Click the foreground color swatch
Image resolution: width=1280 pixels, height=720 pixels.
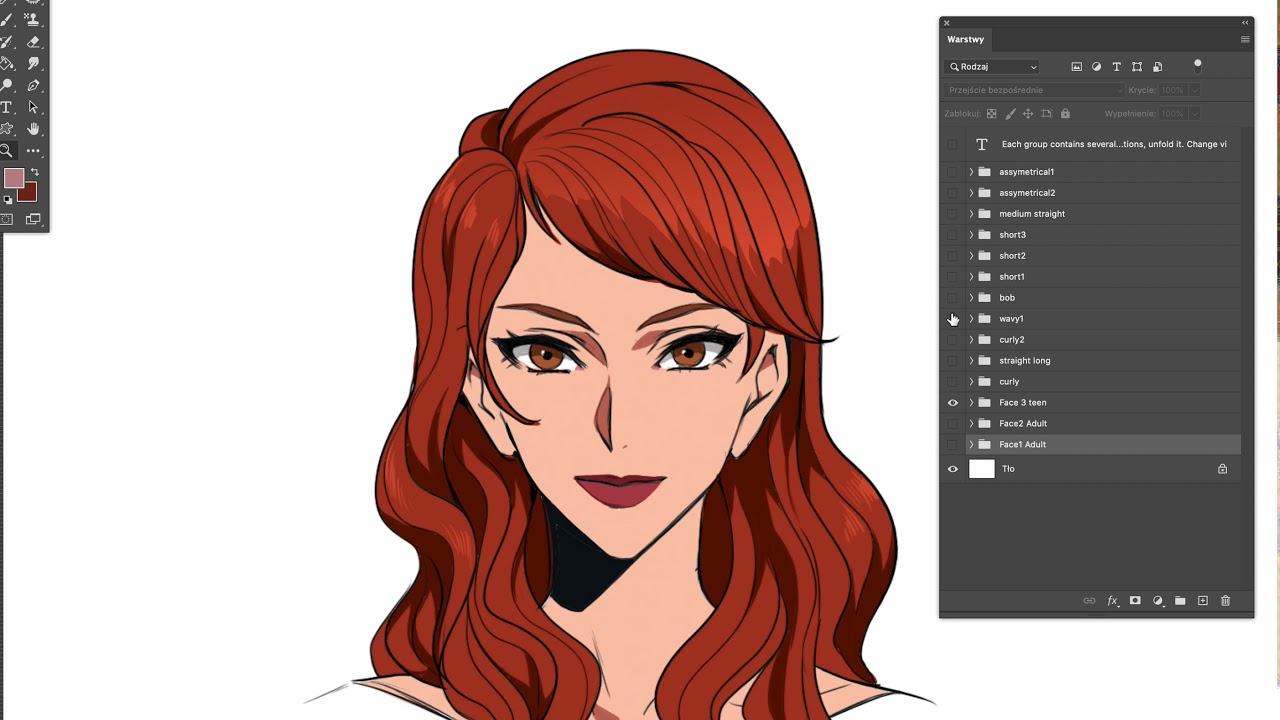13,178
